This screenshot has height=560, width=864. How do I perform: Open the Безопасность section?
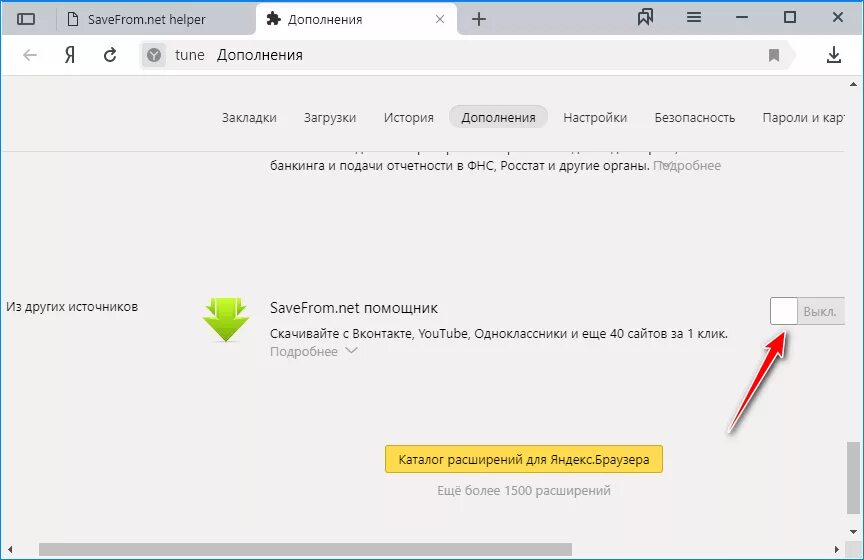[x=694, y=117]
